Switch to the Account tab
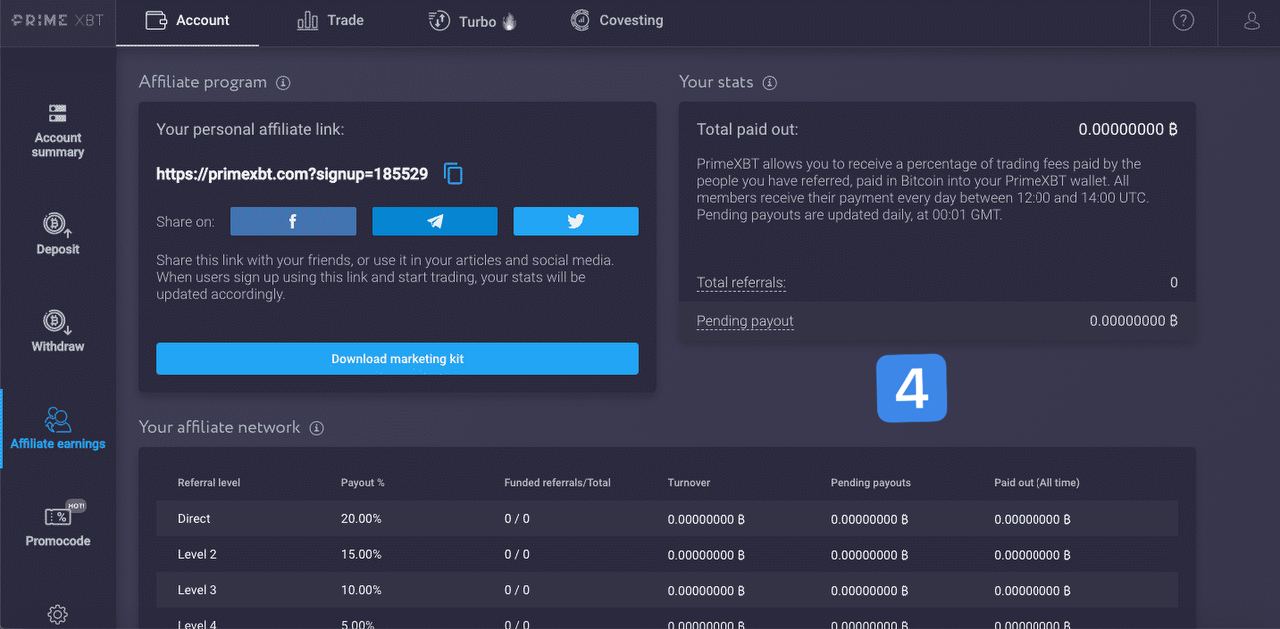 point(187,20)
